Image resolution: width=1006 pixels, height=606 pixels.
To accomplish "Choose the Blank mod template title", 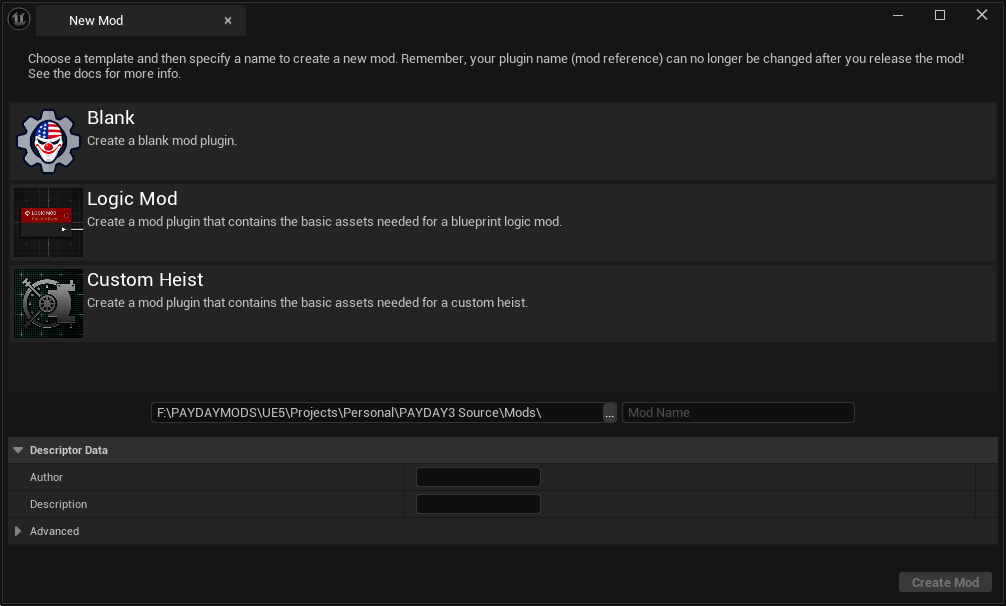I will [x=111, y=118].
